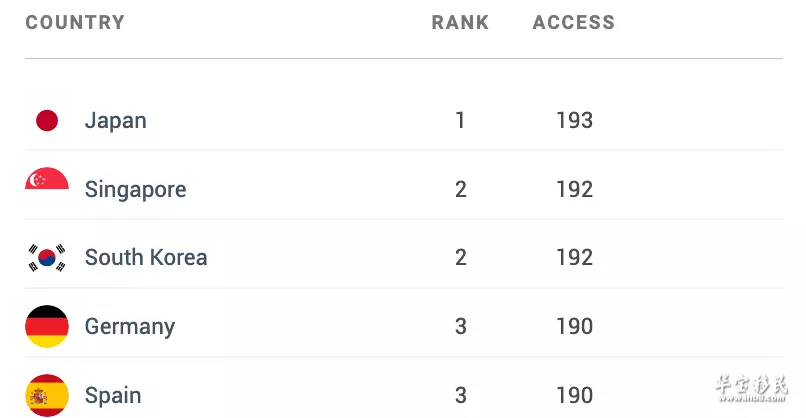This screenshot has height=418, width=806.
Task: Open the Japan country name
Action: click(116, 121)
